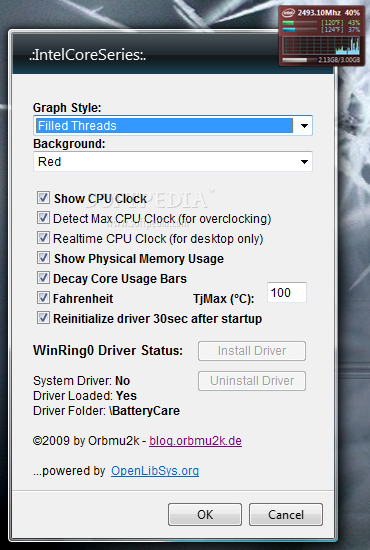Image resolution: width=370 pixels, height=550 pixels.
Task: Toggle Realtime CPU Clock checkbox
Action: [43, 237]
